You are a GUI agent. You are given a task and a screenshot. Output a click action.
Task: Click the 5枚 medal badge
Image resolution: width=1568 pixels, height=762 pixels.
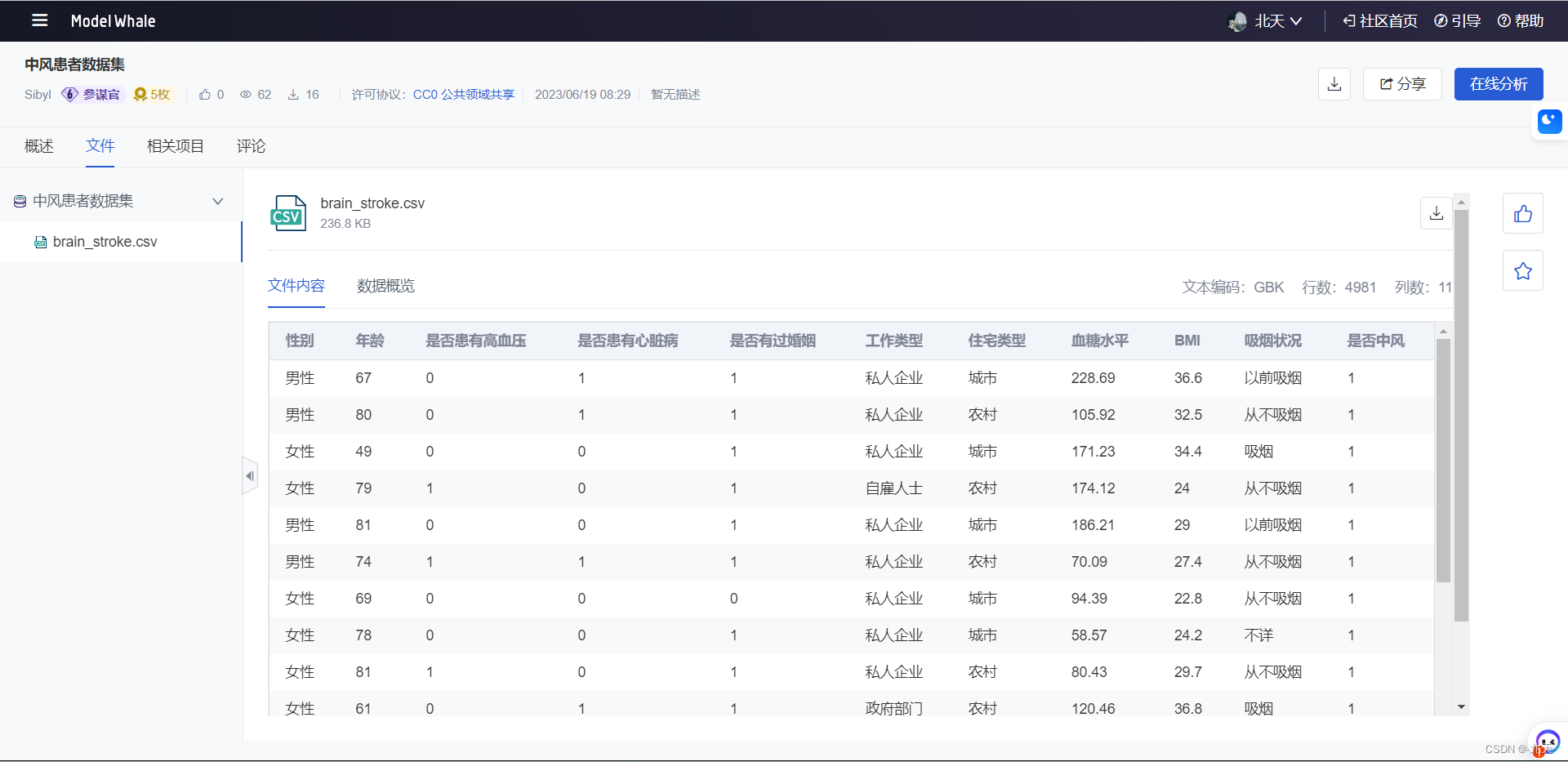pyautogui.click(x=152, y=95)
